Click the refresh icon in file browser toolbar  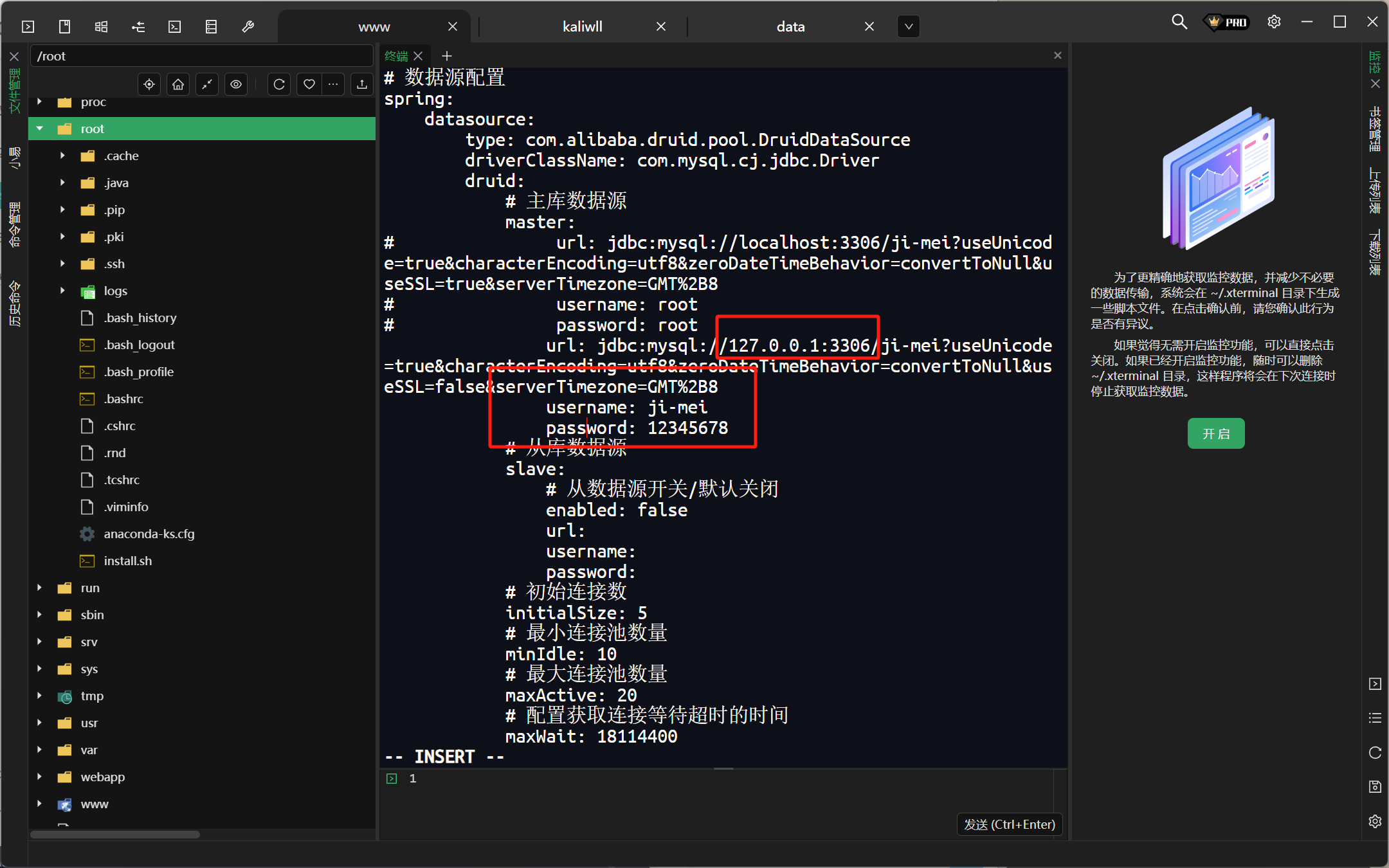(279, 84)
